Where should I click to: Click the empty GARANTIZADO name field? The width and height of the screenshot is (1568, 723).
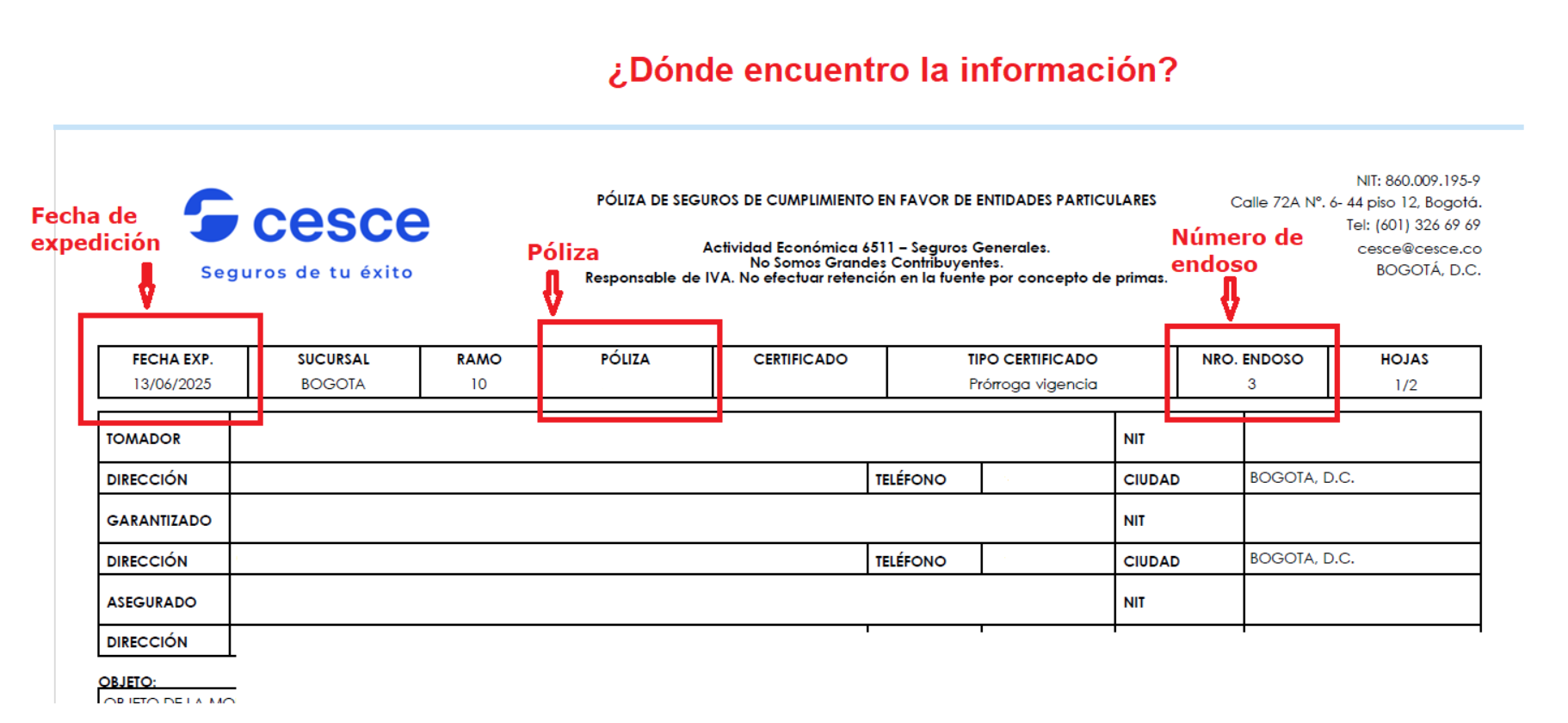point(671,520)
